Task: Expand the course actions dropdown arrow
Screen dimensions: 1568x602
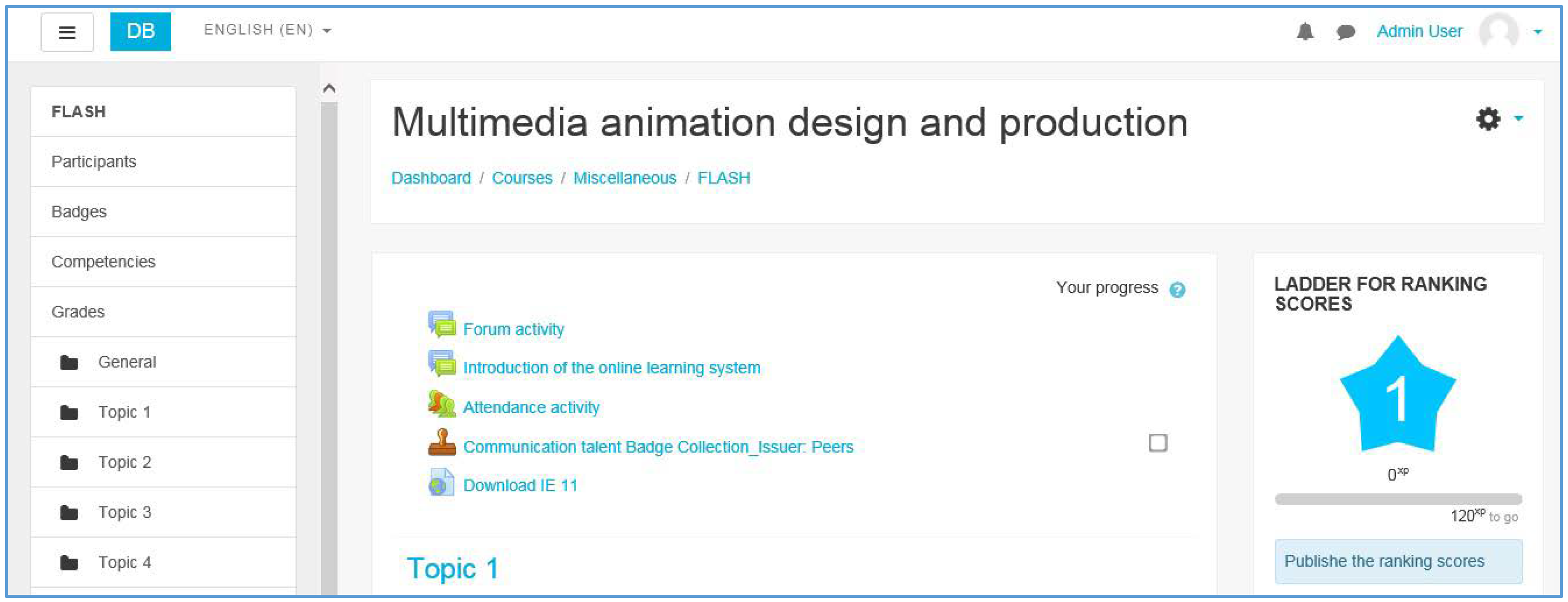Action: point(1519,118)
